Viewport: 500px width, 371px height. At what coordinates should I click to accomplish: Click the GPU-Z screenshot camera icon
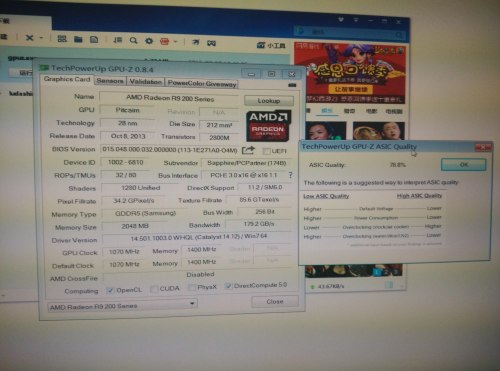292,85
